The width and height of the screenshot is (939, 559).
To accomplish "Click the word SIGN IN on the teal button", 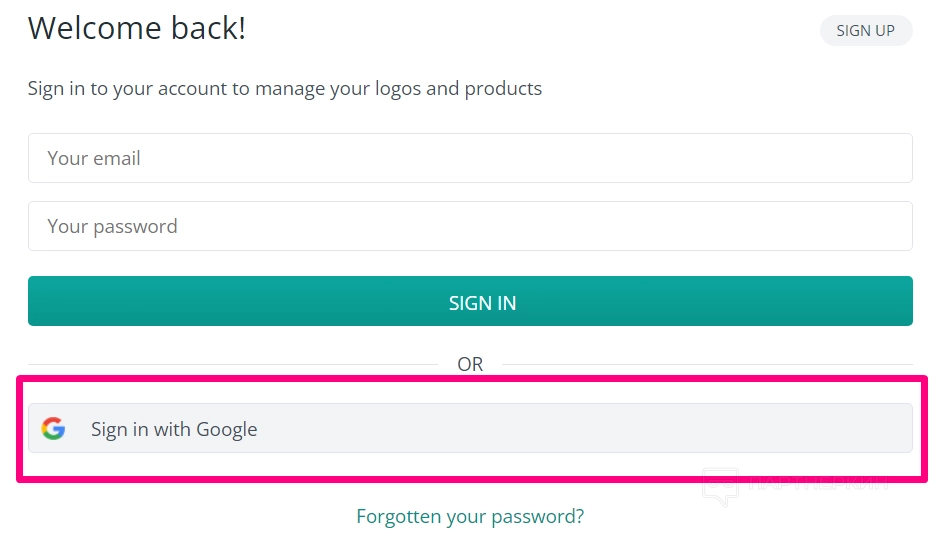I will coord(482,303).
